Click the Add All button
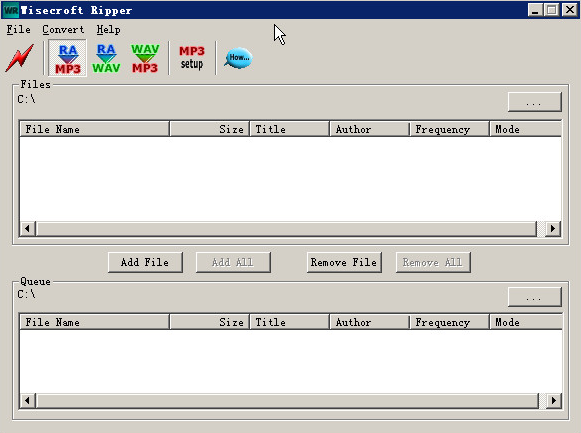 click(233, 262)
